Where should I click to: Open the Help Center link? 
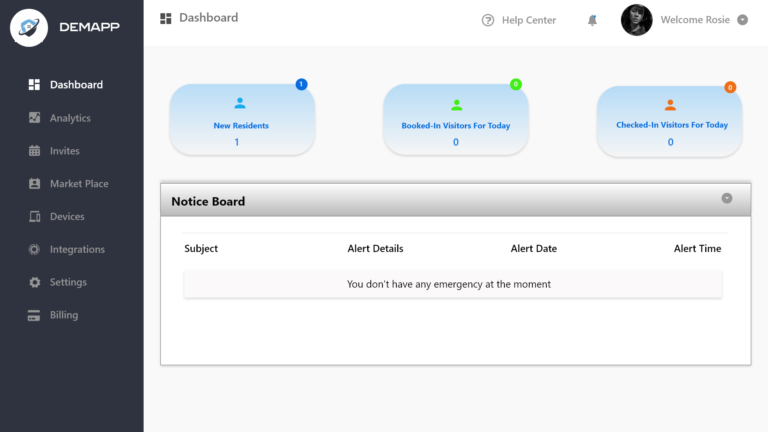click(528, 20)
